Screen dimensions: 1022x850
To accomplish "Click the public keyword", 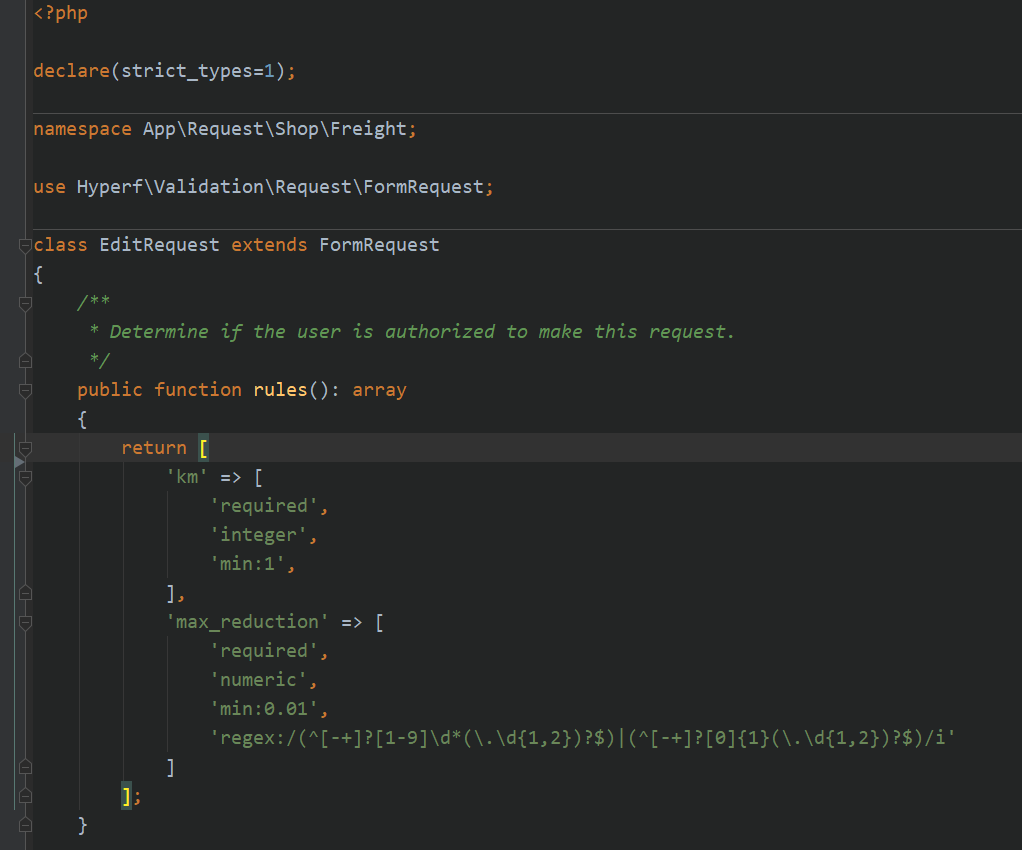I will [110, 390].
